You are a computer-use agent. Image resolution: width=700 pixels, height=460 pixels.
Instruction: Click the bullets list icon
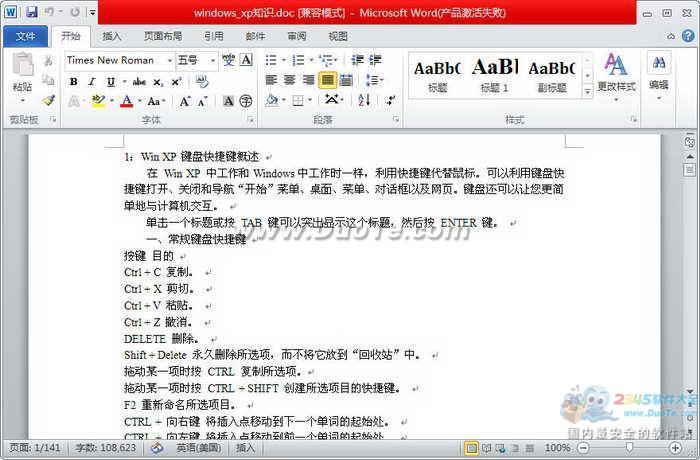pos(271,60)
